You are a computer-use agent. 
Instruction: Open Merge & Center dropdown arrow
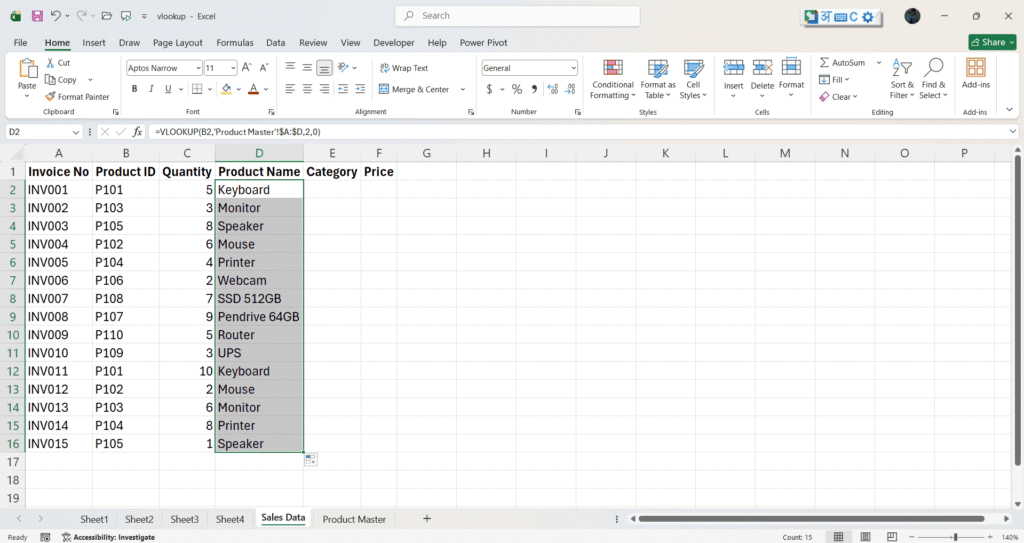click(x=463, y=90)
